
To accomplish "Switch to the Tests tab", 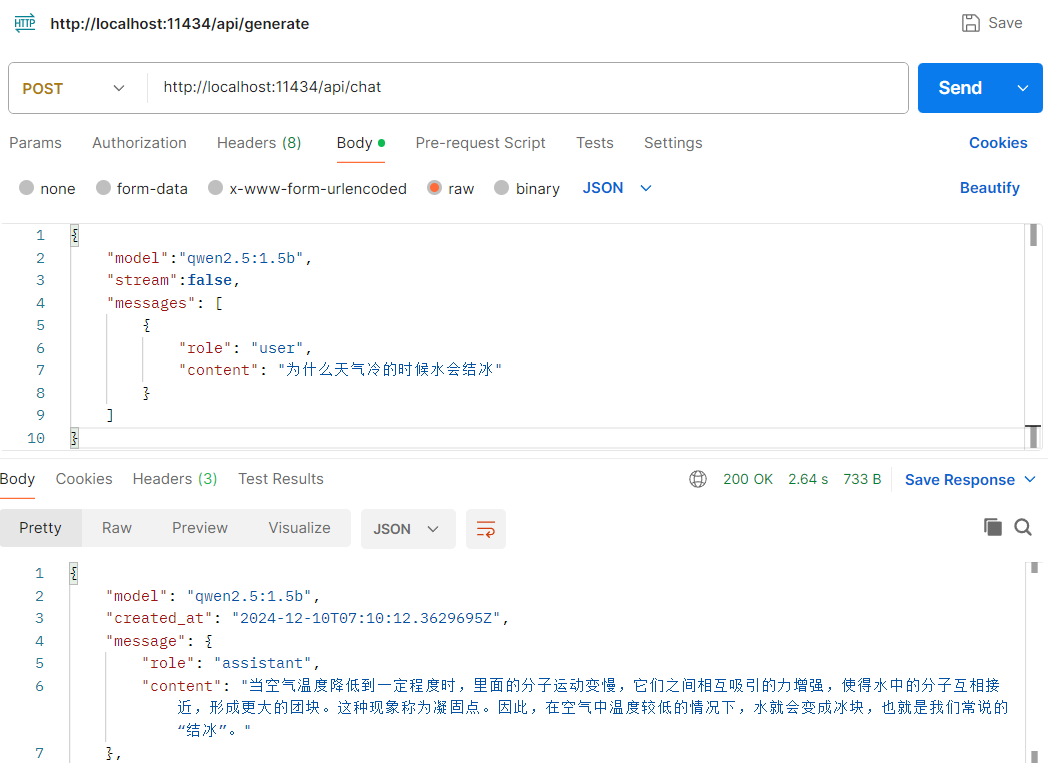I will [x=595, y=143].
